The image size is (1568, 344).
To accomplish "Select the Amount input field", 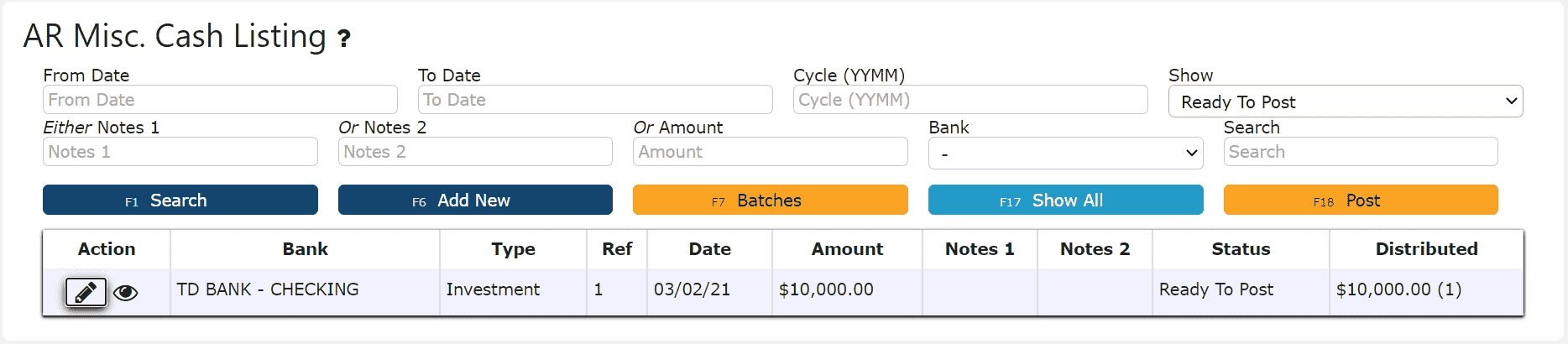I will (771, 152).
